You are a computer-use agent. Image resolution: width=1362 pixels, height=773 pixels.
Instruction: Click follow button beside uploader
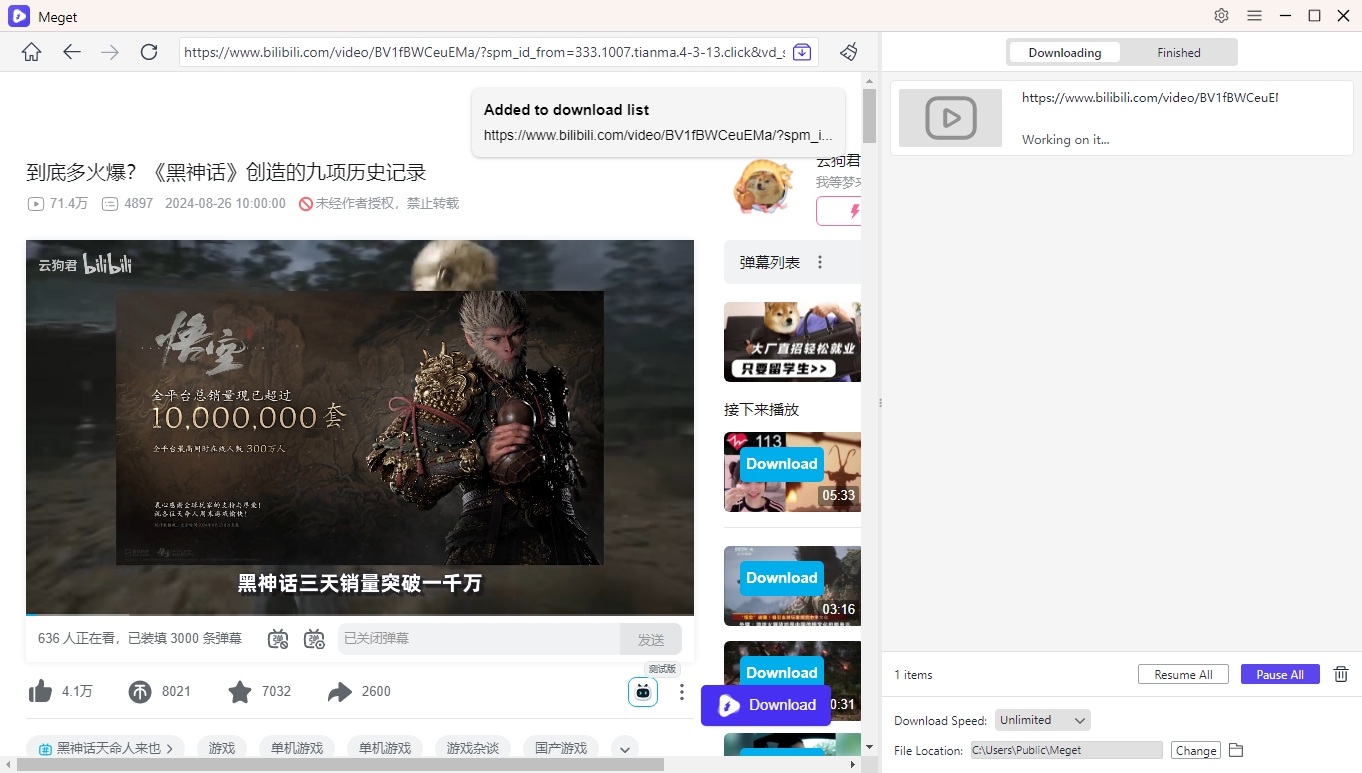839,211
